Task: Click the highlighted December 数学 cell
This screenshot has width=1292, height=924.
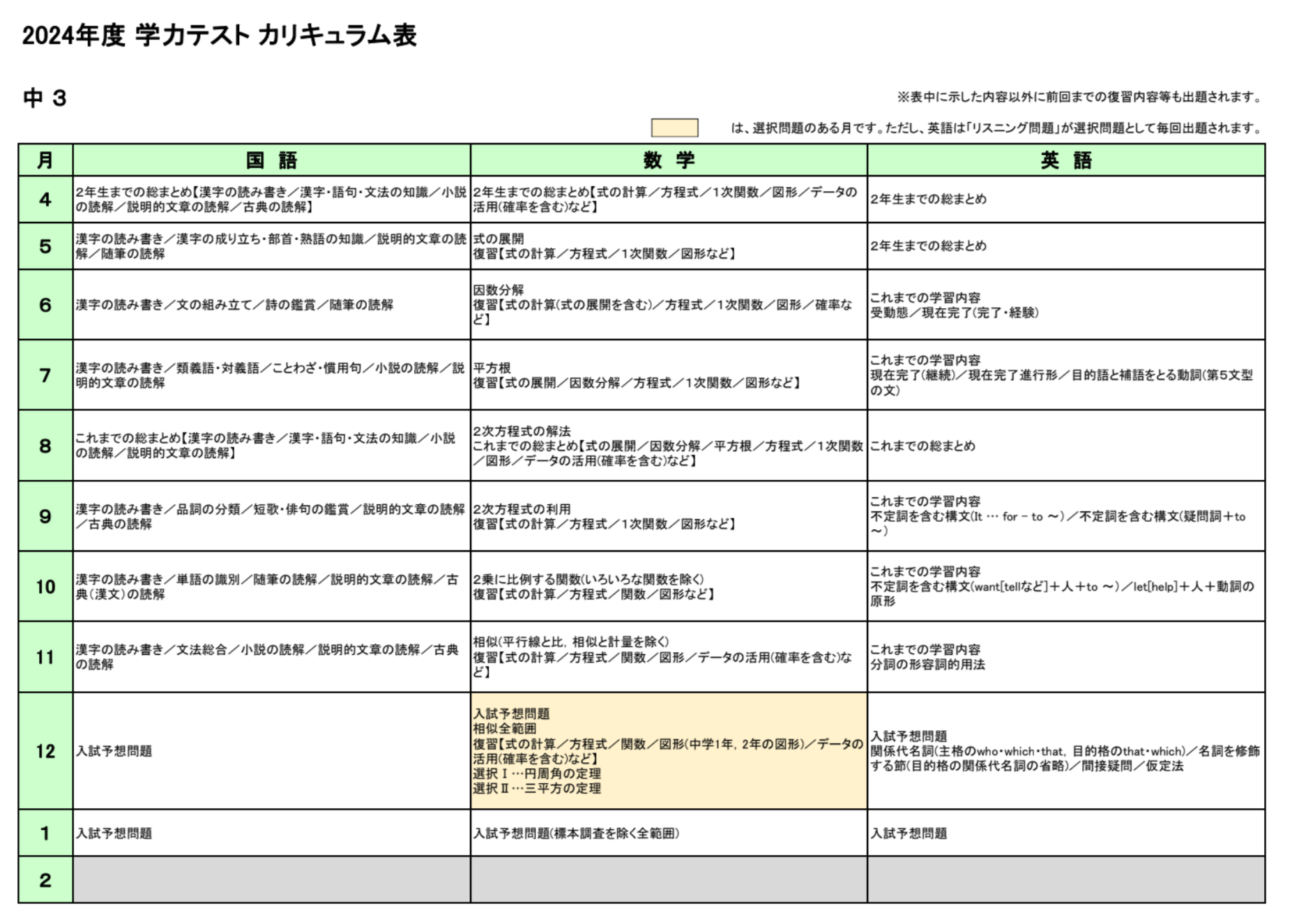Action: (x=668, y=751)
